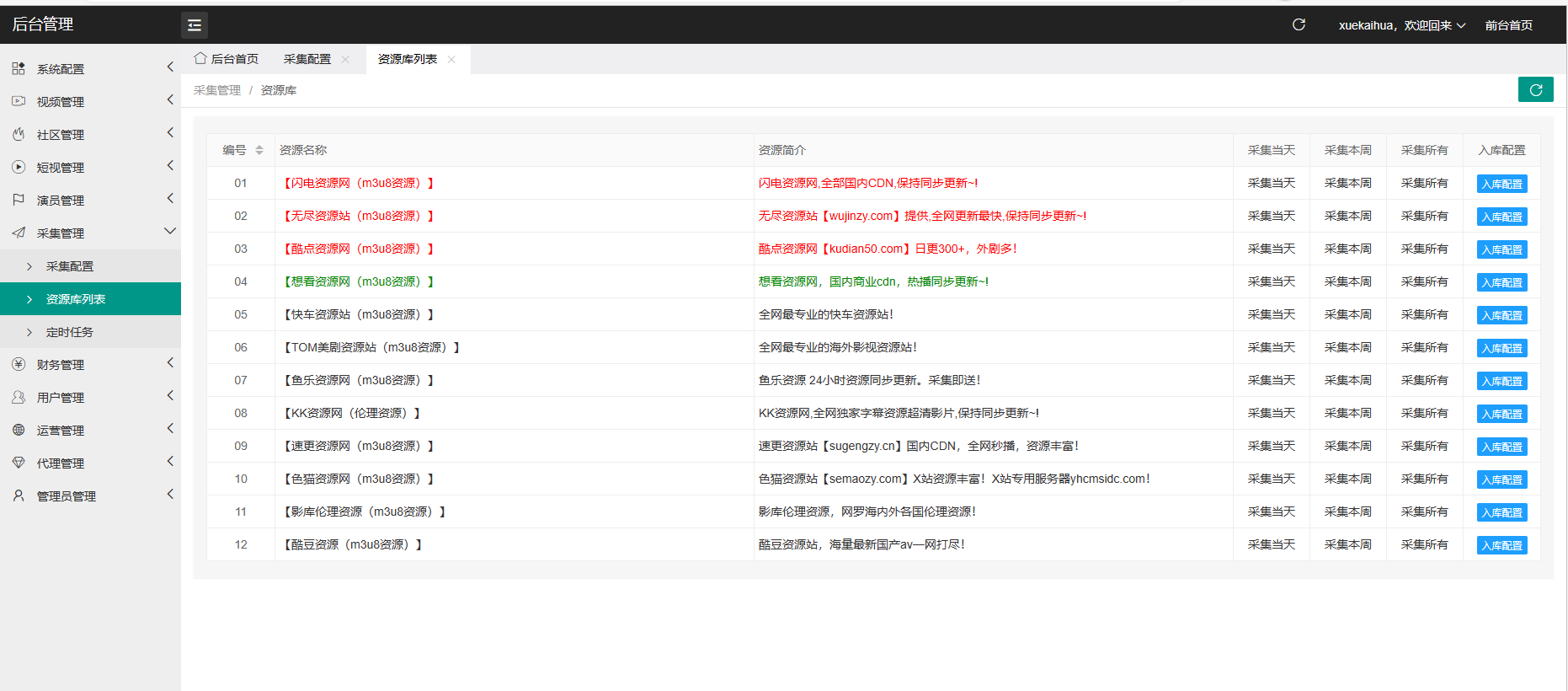Click the 视频管理 sidebar icon
This screenshot has height=691, width=1568.
click(19, 101)
